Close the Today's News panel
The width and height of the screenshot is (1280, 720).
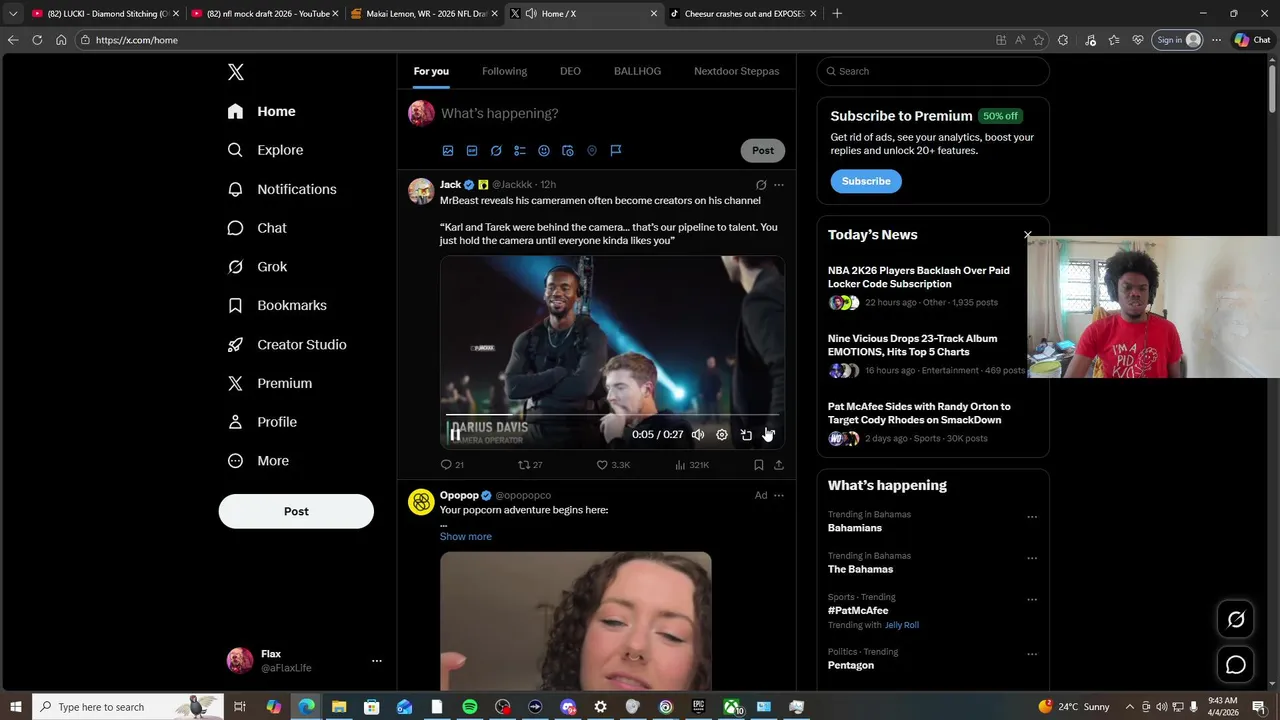click(x=1027, y=235)
